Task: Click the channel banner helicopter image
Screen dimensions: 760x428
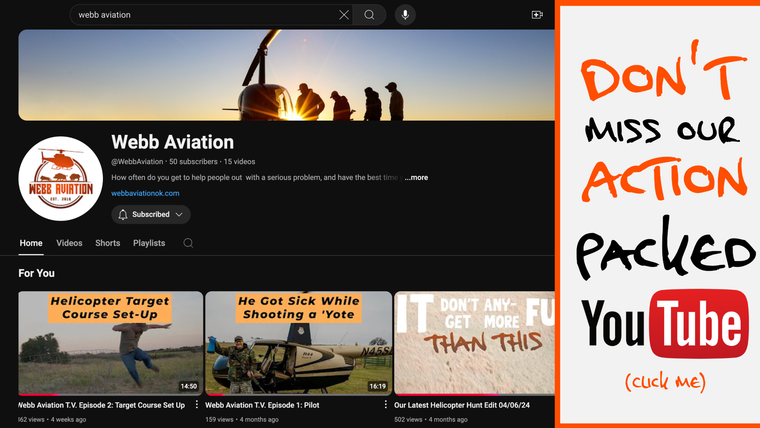Action: click(286, 75)
